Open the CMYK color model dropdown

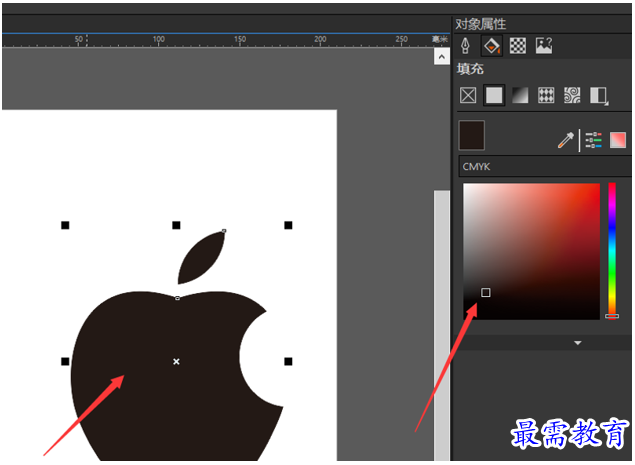(x=545, y=166)
